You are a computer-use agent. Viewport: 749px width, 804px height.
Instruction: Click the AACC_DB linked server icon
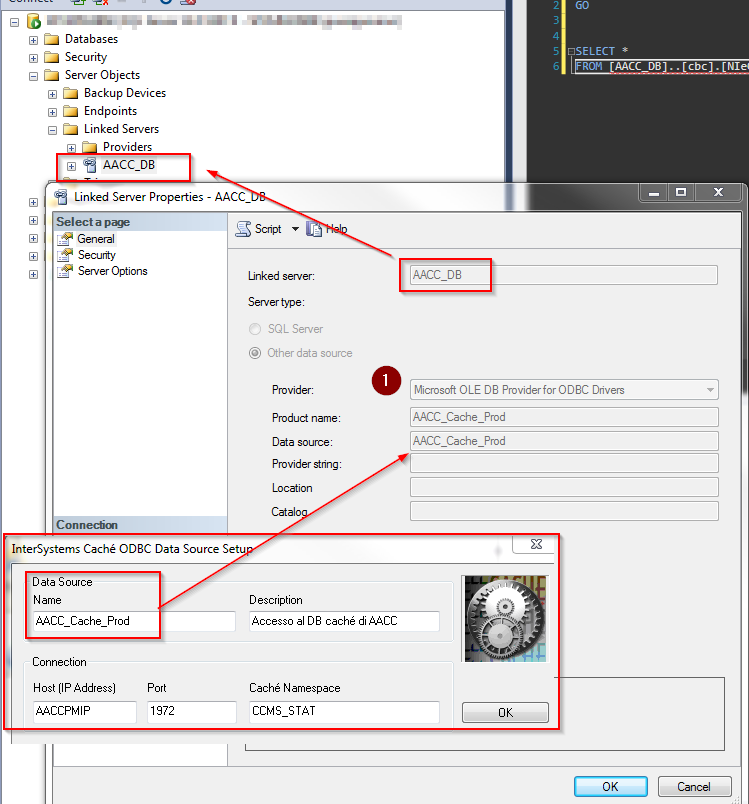click(x=90, y=165)
